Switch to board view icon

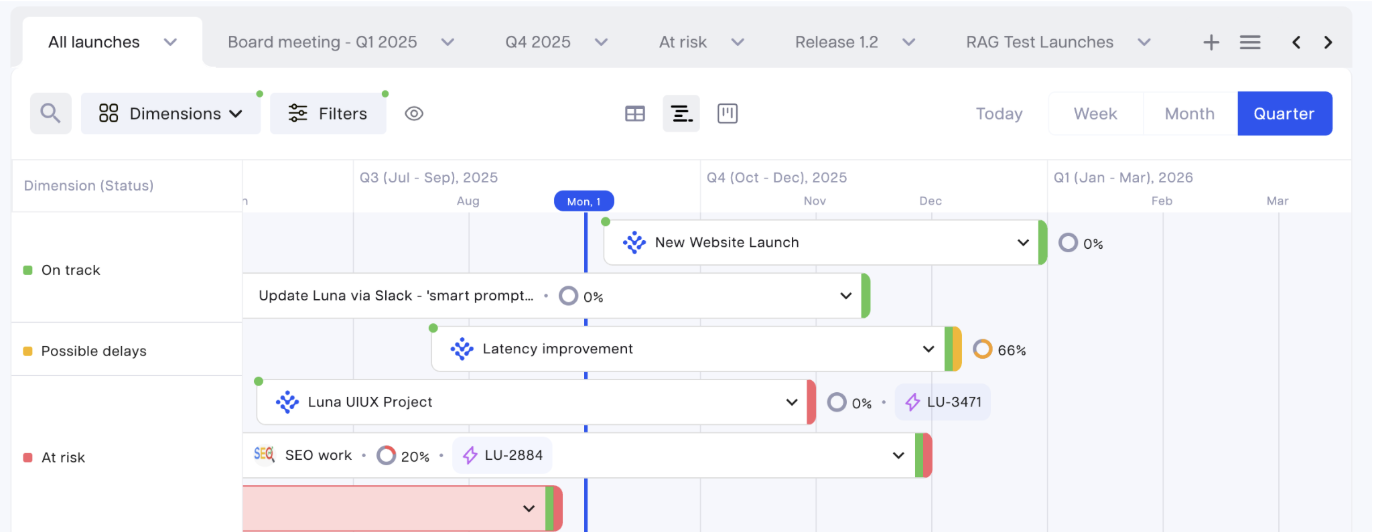point(728,114)
